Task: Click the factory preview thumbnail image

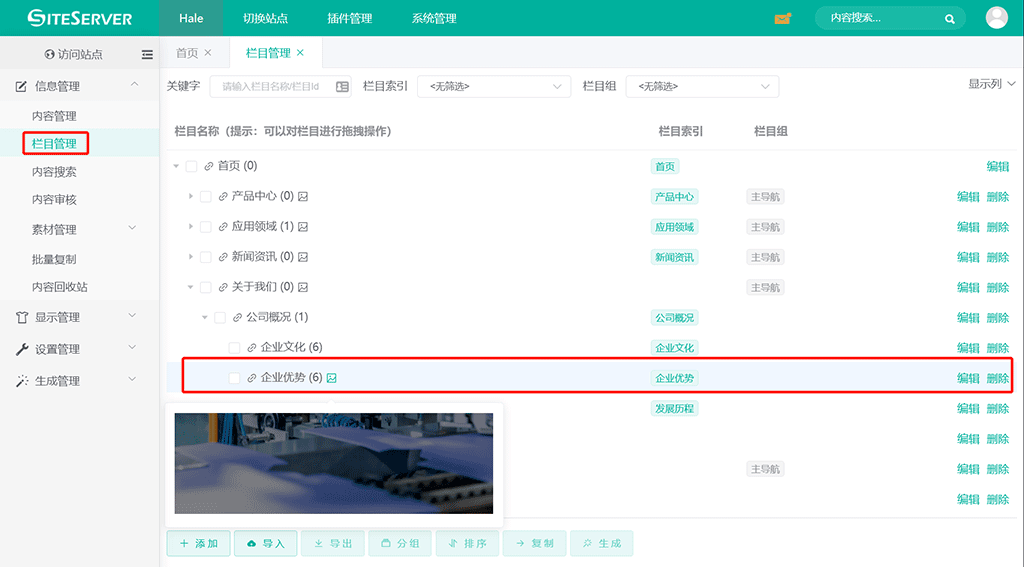Action: [x=334, y=463]
